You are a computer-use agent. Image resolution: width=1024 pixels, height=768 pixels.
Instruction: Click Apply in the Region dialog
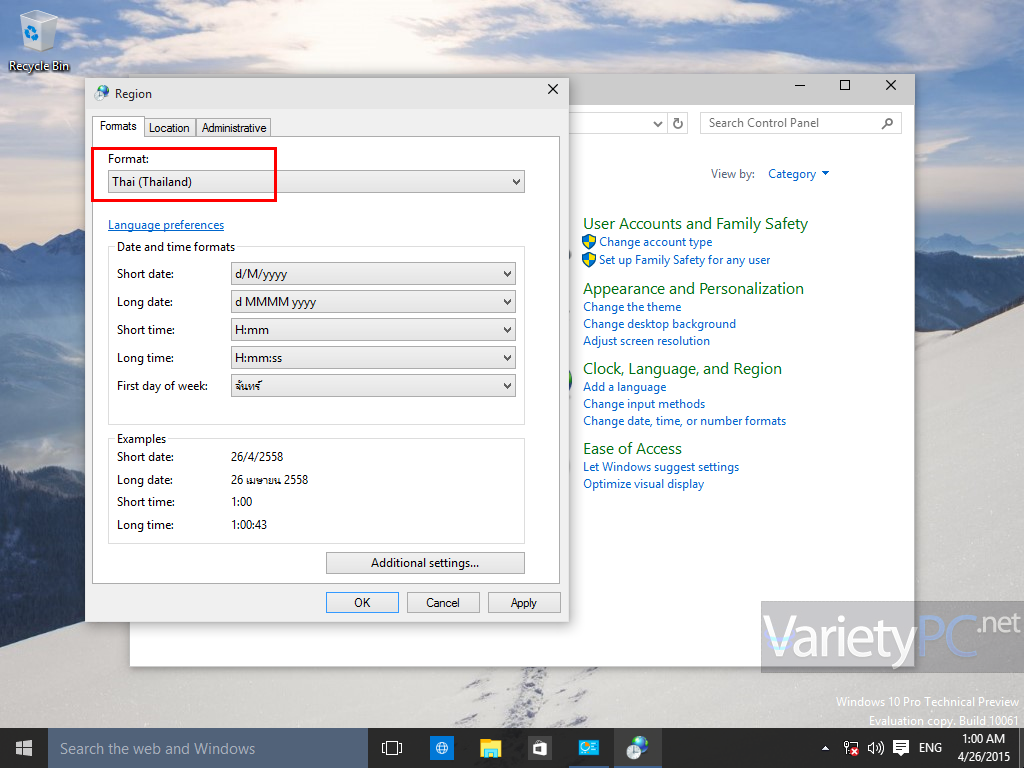click(524, 603)
